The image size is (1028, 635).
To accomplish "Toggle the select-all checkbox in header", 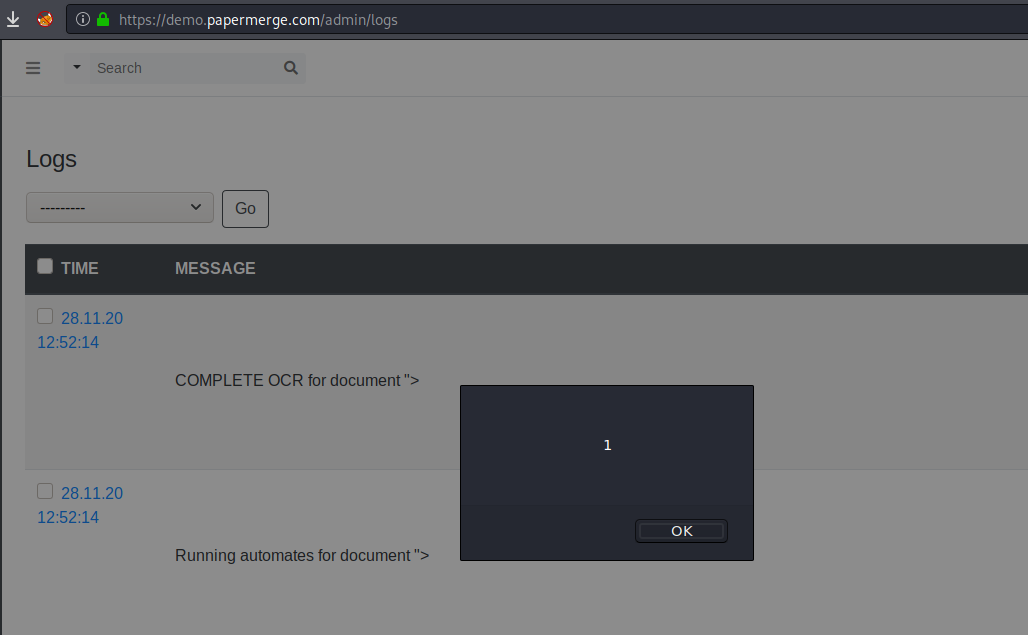I will pos(45,266).
